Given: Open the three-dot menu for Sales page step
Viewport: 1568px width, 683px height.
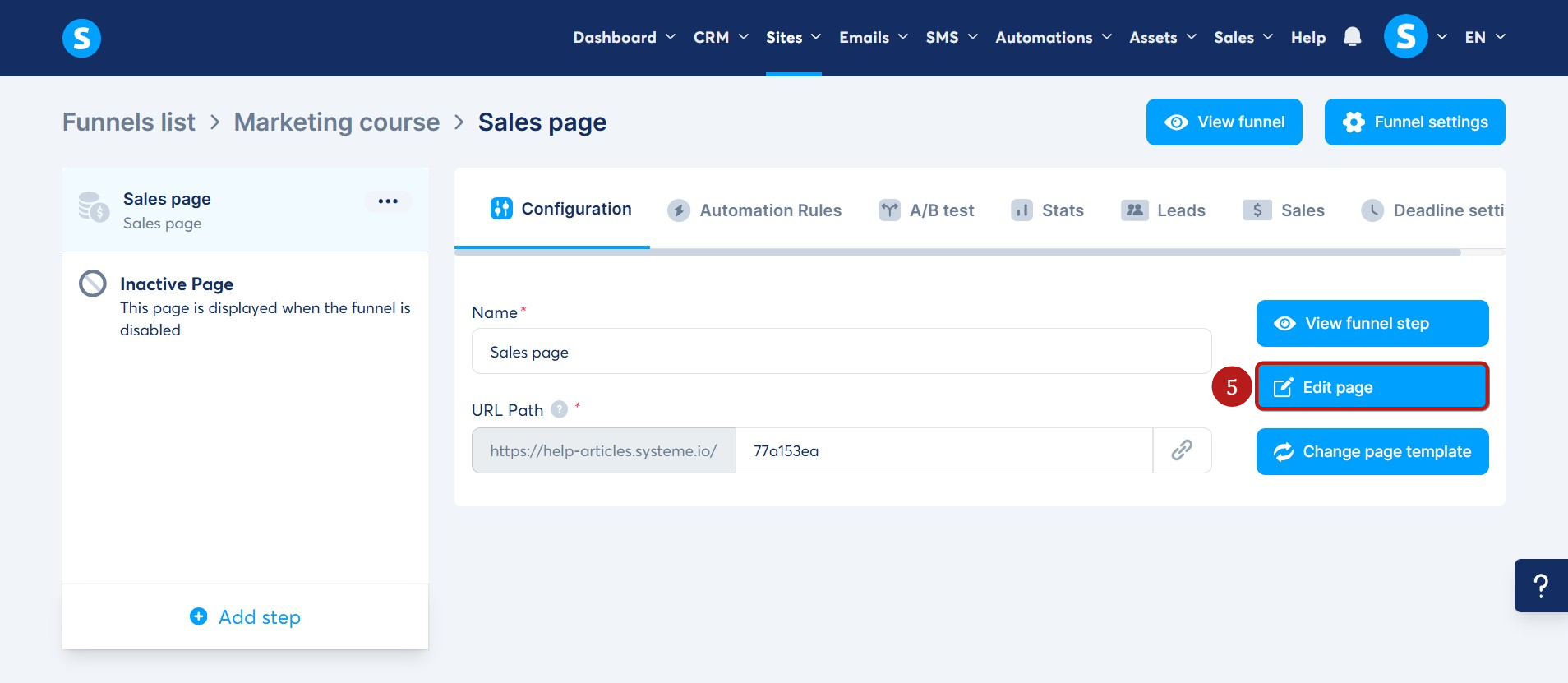Looking at the screenshot, I should tap(388, 201).
